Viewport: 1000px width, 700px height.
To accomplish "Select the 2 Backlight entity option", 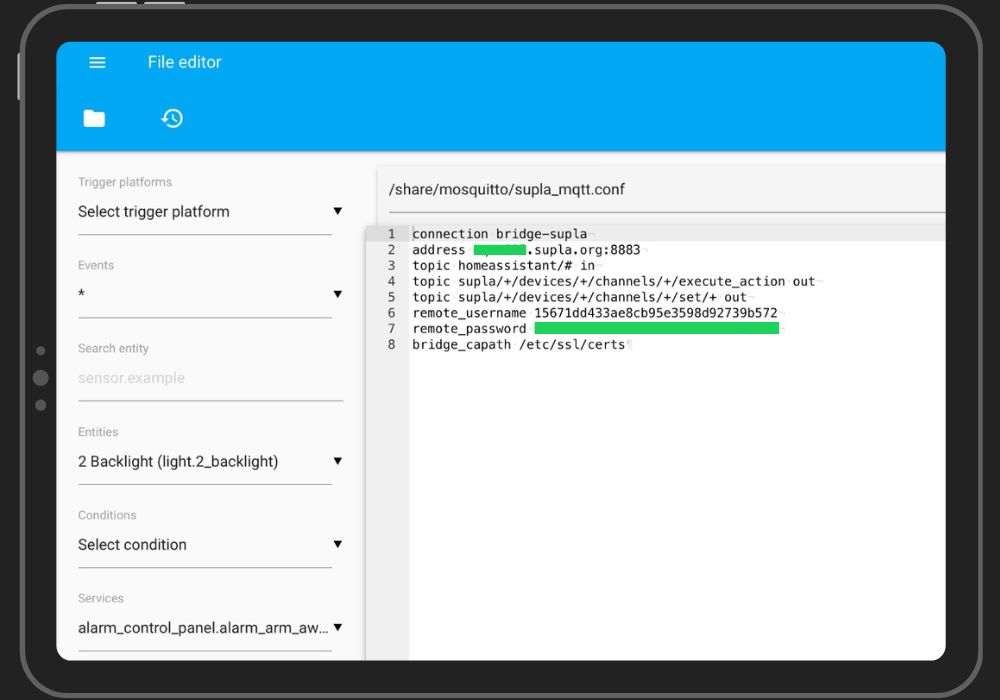I will click(180, 461).
